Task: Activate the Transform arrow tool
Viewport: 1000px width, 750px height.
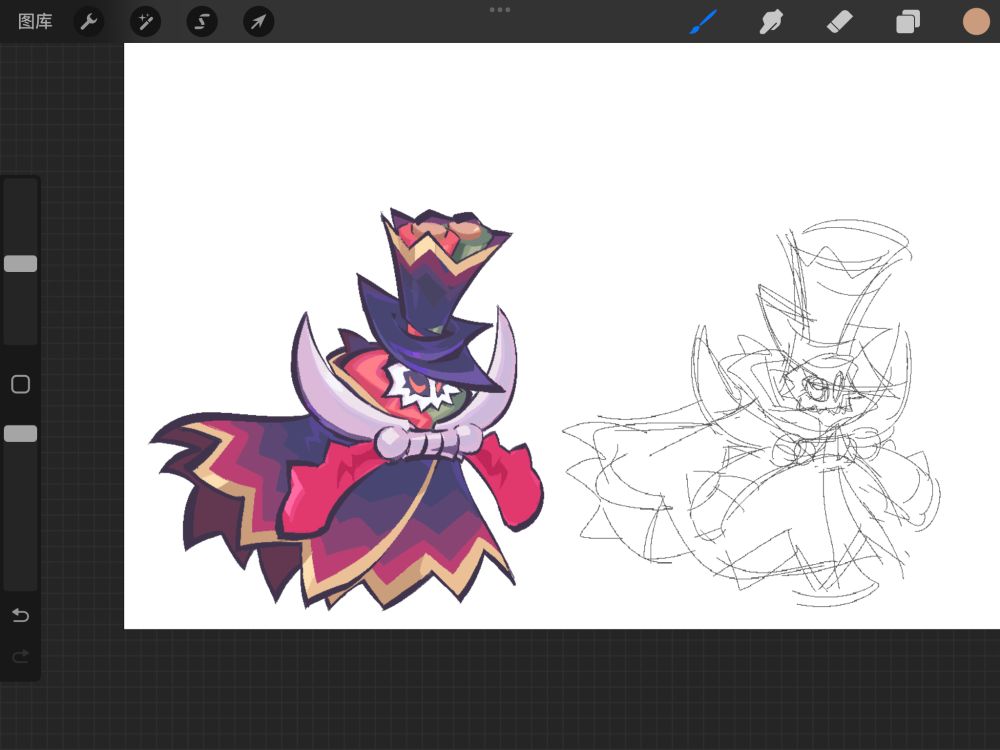Action: [258, 22]
